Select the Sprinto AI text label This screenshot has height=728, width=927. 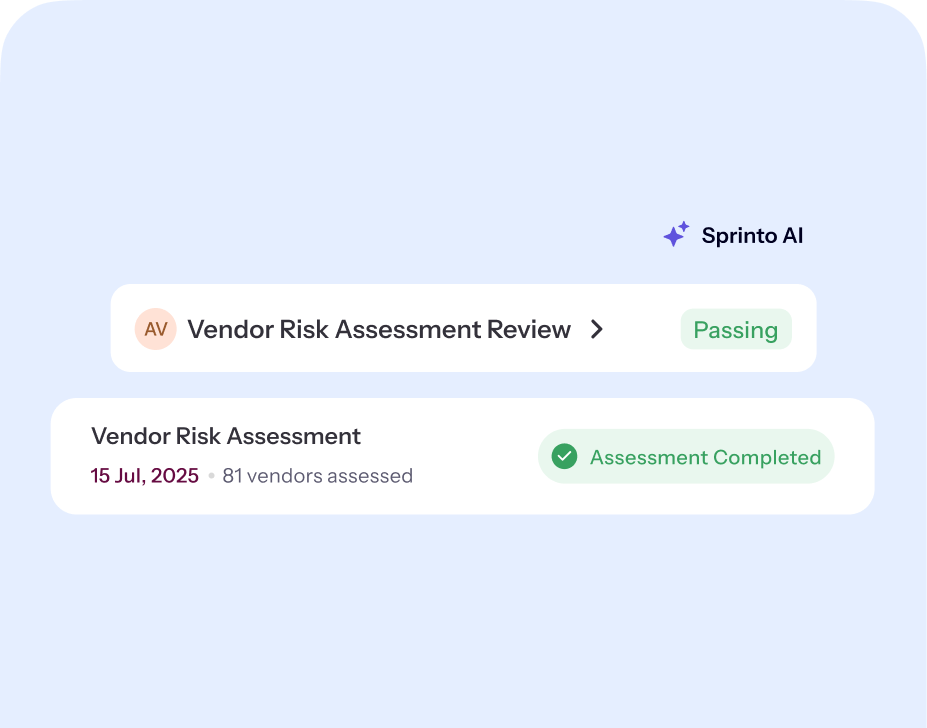(x=752, y=236)
